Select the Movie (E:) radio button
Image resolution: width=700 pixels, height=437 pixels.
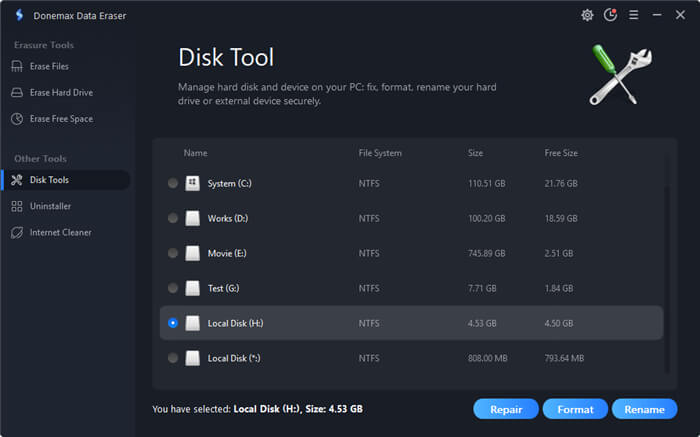tap(173, 253)
